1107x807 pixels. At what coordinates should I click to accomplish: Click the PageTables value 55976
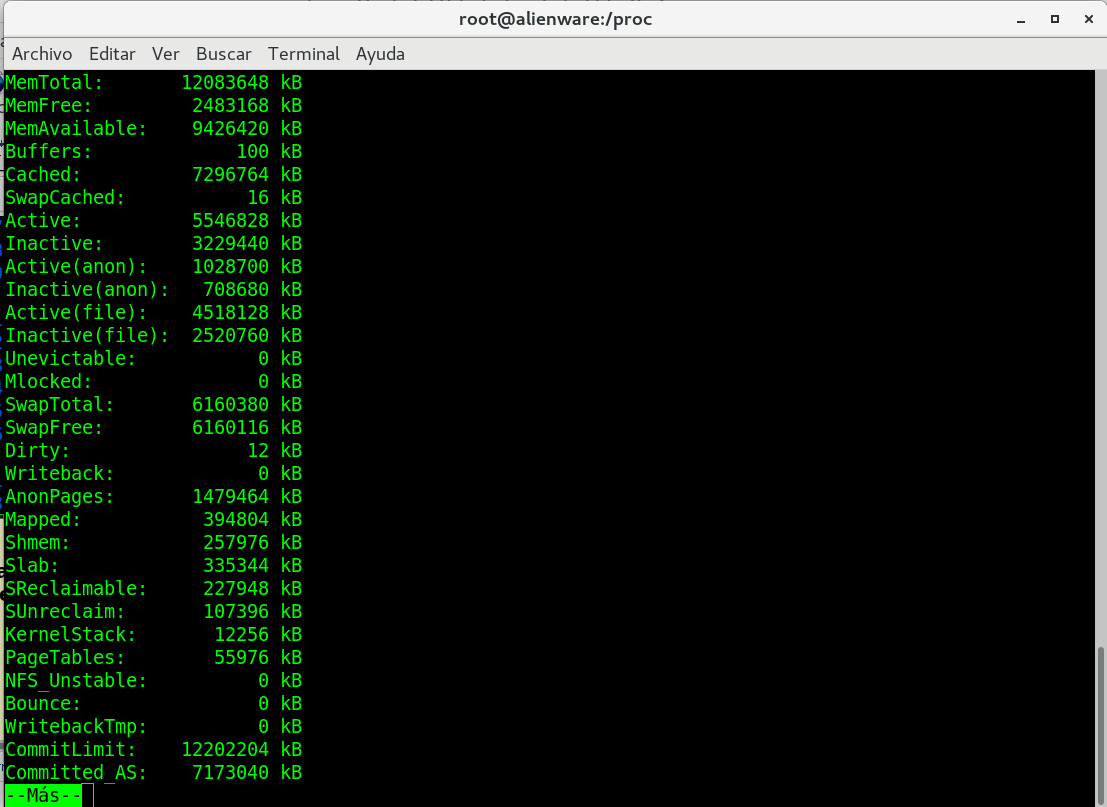click(x=242, y=658)
